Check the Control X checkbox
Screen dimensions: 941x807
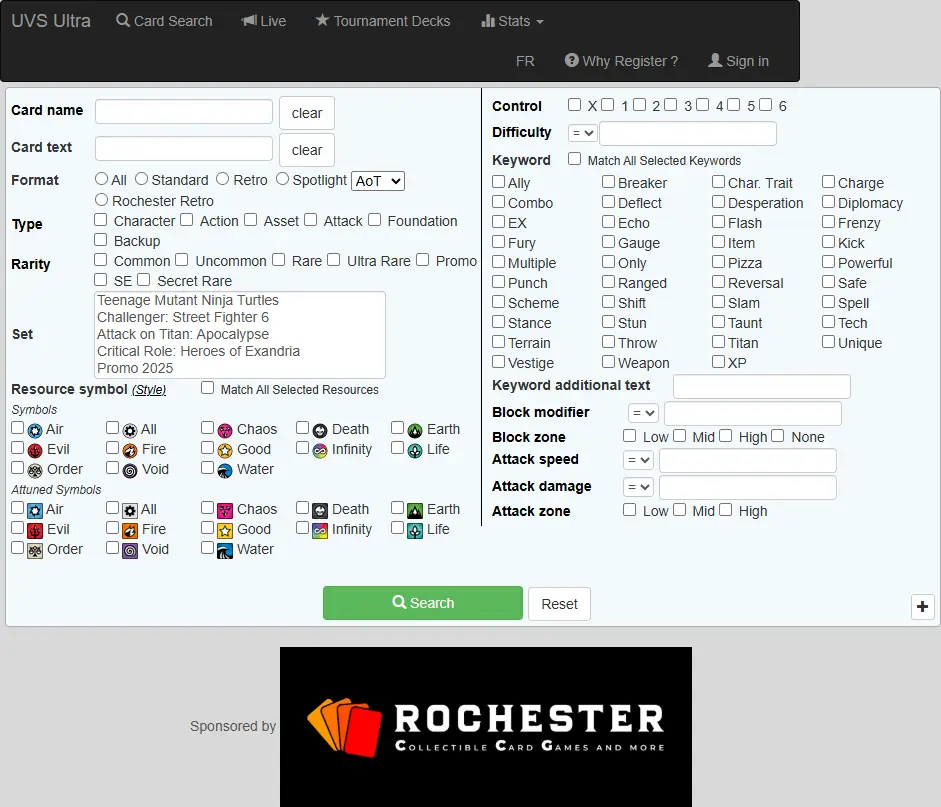coord(574,104)
